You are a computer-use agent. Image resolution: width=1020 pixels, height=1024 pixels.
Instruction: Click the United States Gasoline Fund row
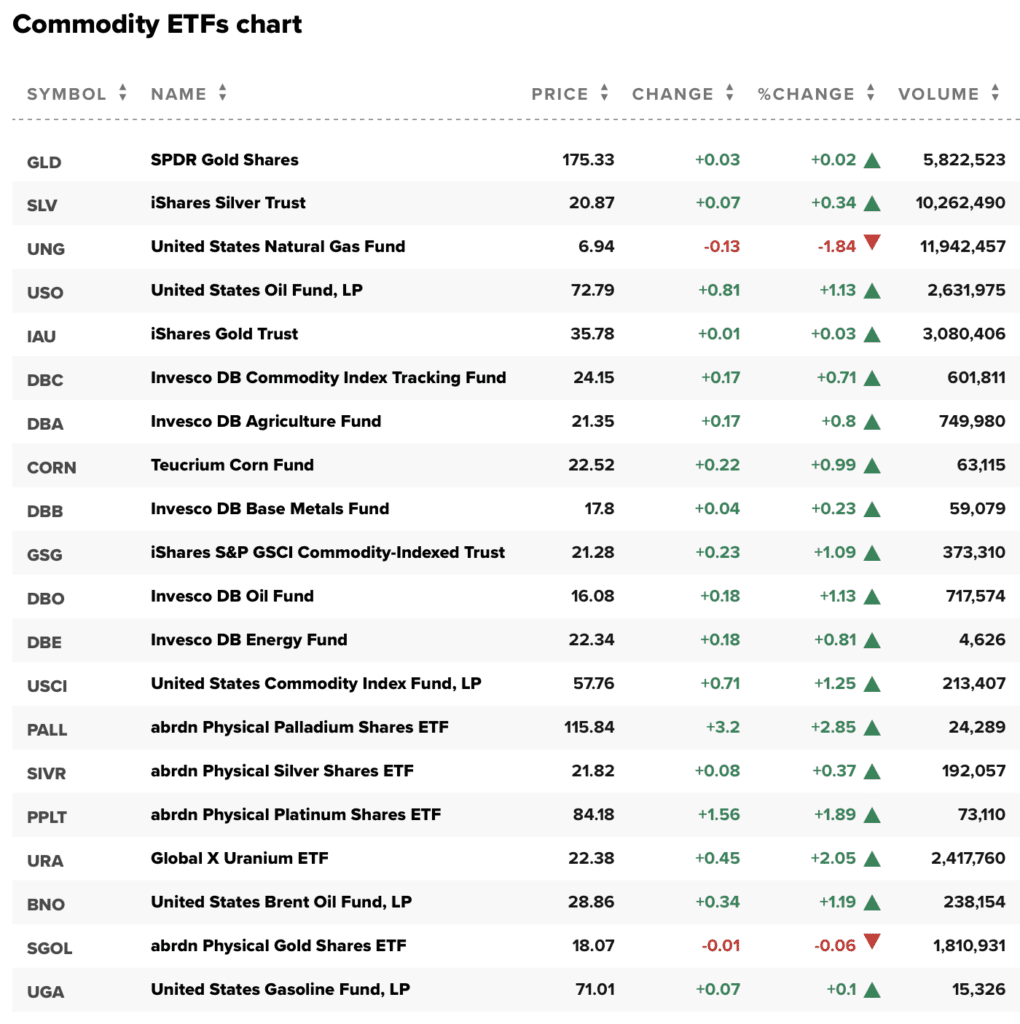(280, 989)
